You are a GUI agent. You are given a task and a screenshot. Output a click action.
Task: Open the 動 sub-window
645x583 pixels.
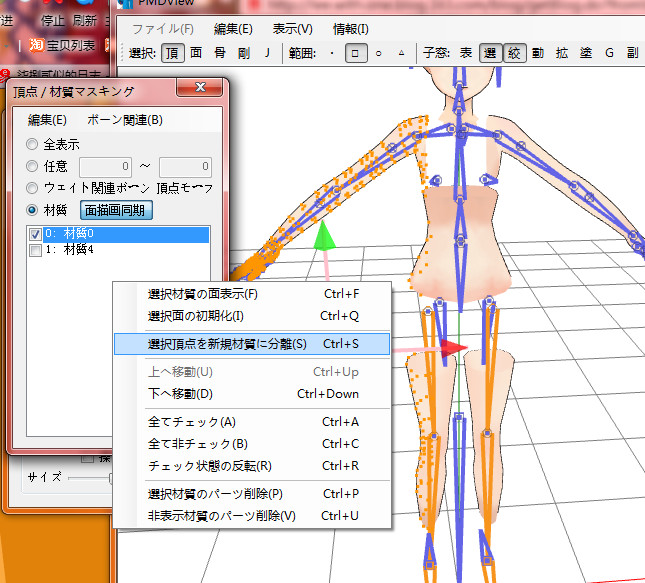[x=538, y=53]
